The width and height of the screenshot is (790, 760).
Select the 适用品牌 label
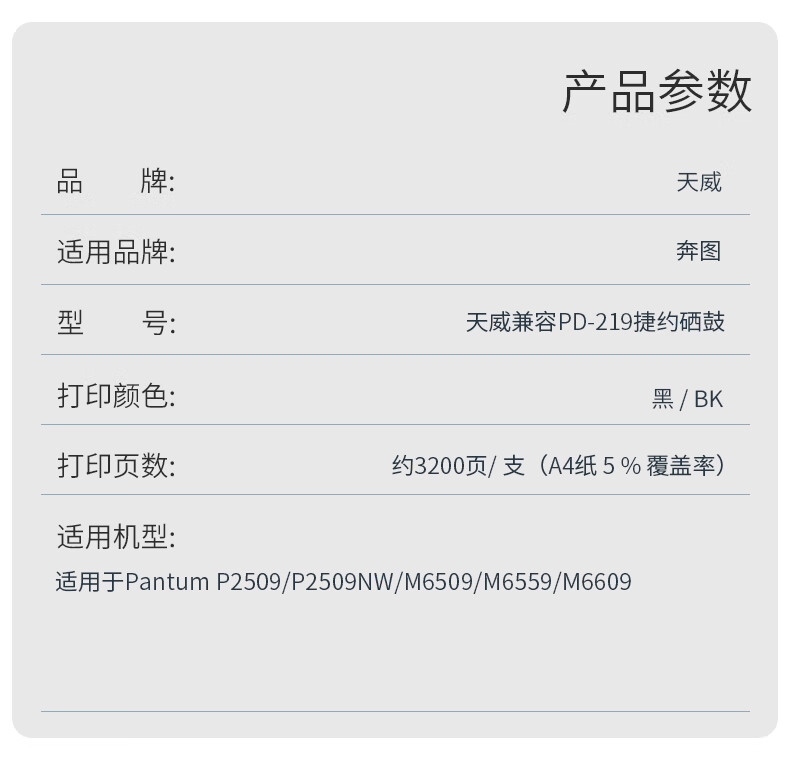coord(116,251)
